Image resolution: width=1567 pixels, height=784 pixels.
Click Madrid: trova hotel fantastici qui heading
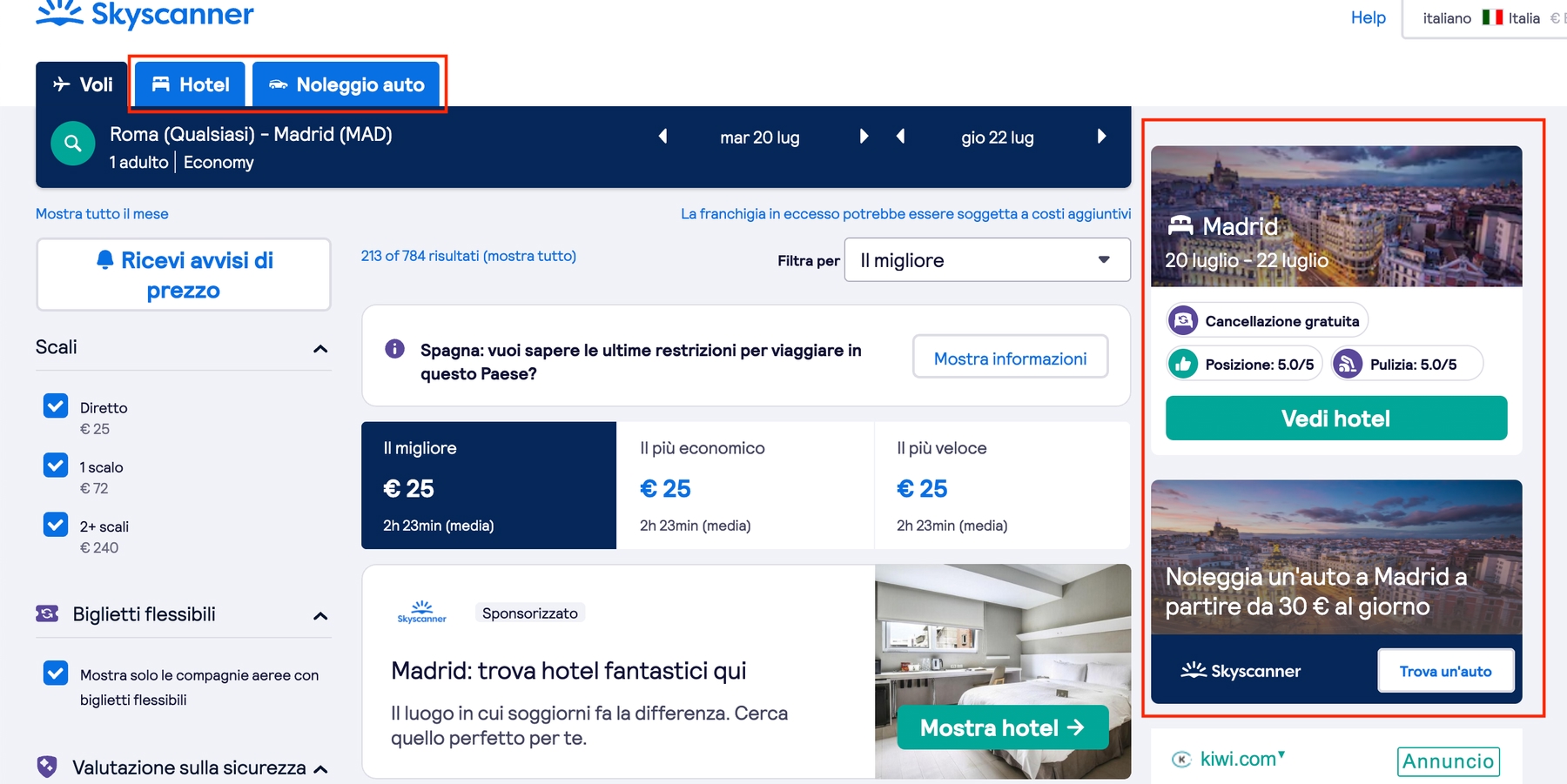point(568,670)
